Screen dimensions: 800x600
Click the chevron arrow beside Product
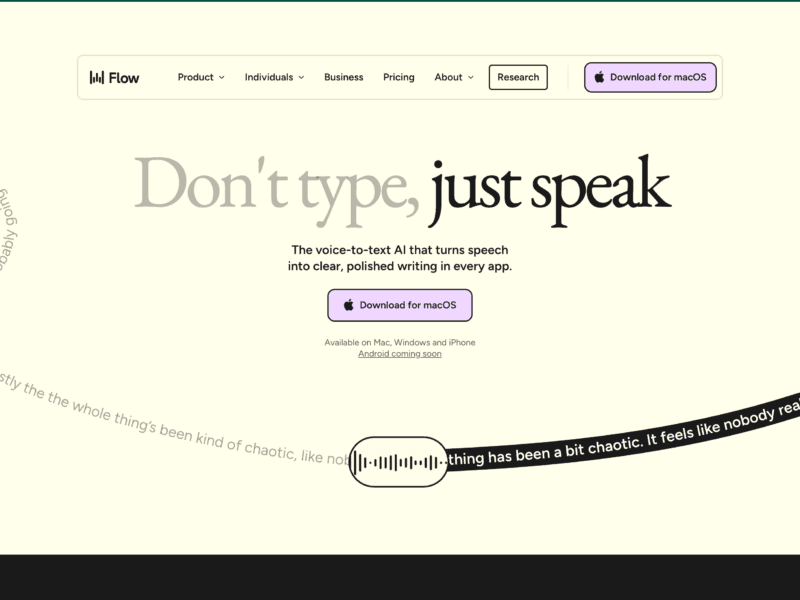point(222,78)
